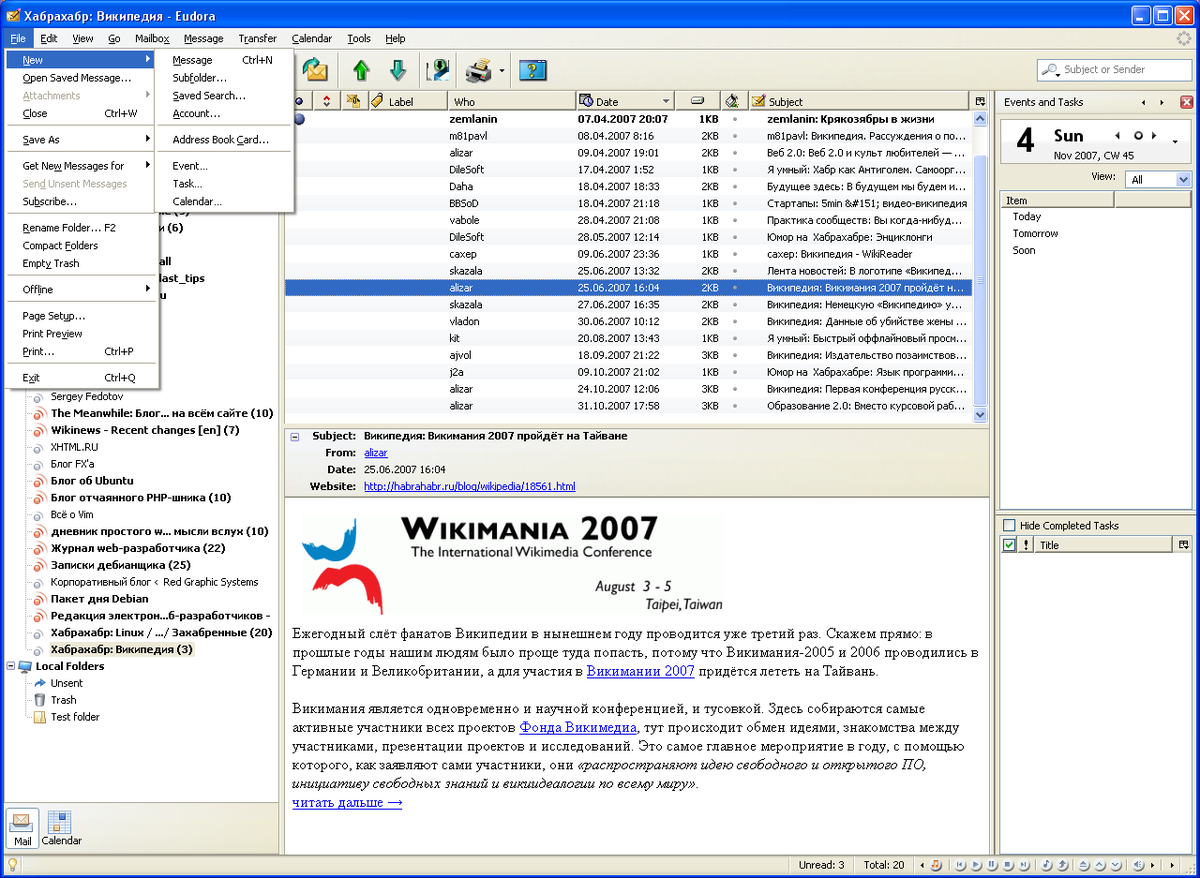Toggle the checkbox in the tasks list row
This screenshot has width=1200, height=878.
point(1007,544)
